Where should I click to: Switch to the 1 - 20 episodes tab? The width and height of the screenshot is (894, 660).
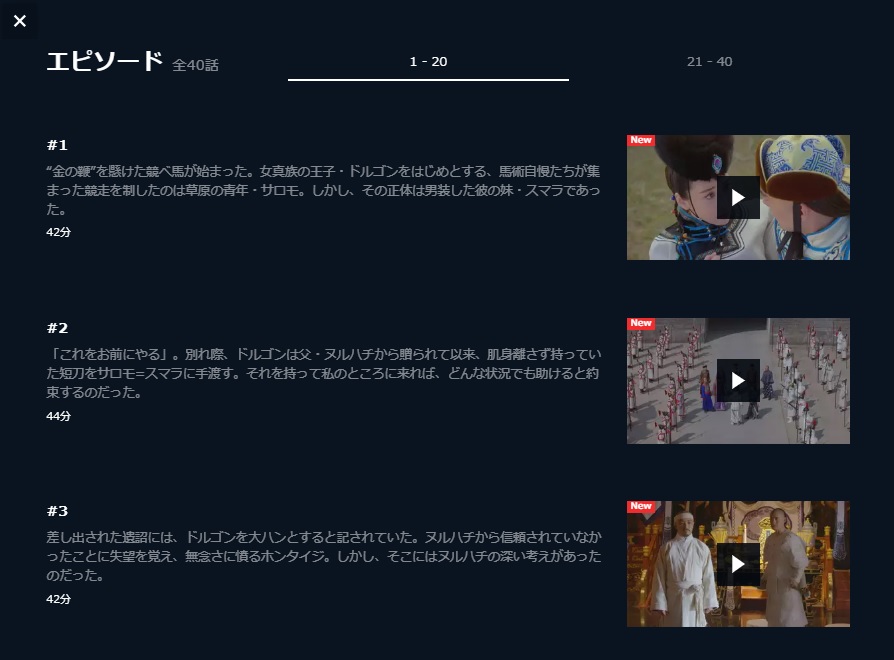pyautogui.click(x=428, y=62)
